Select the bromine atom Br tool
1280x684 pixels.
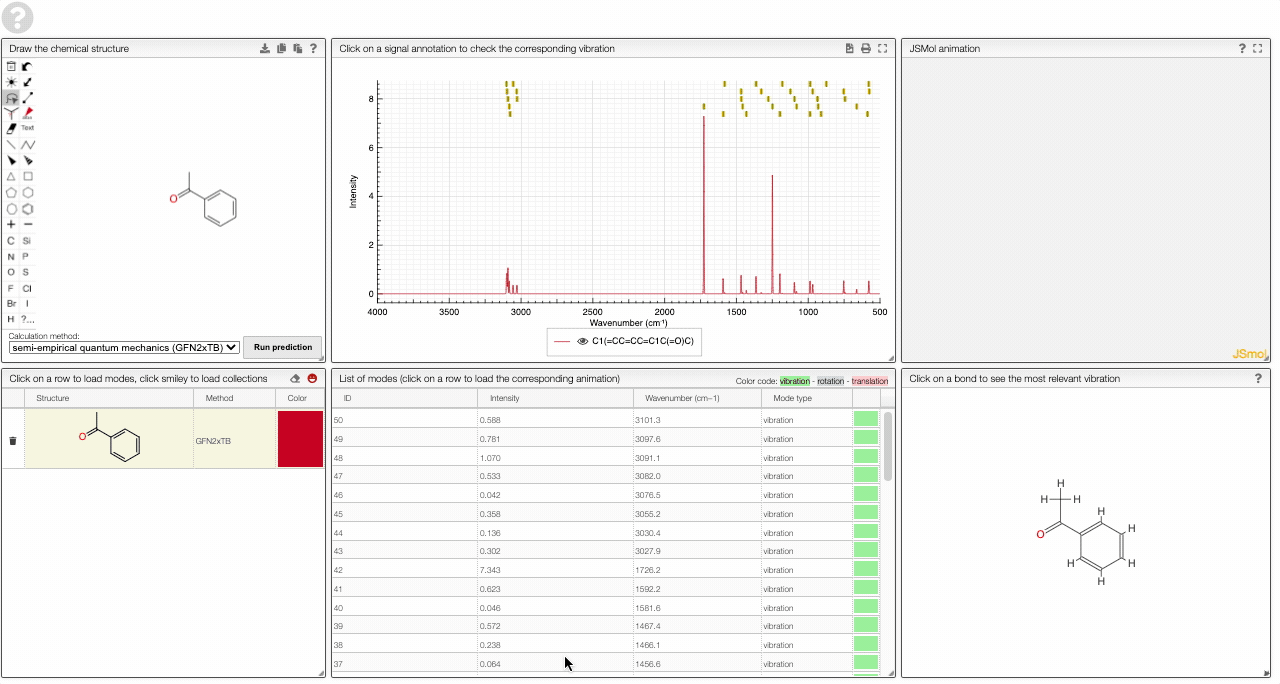11,303
